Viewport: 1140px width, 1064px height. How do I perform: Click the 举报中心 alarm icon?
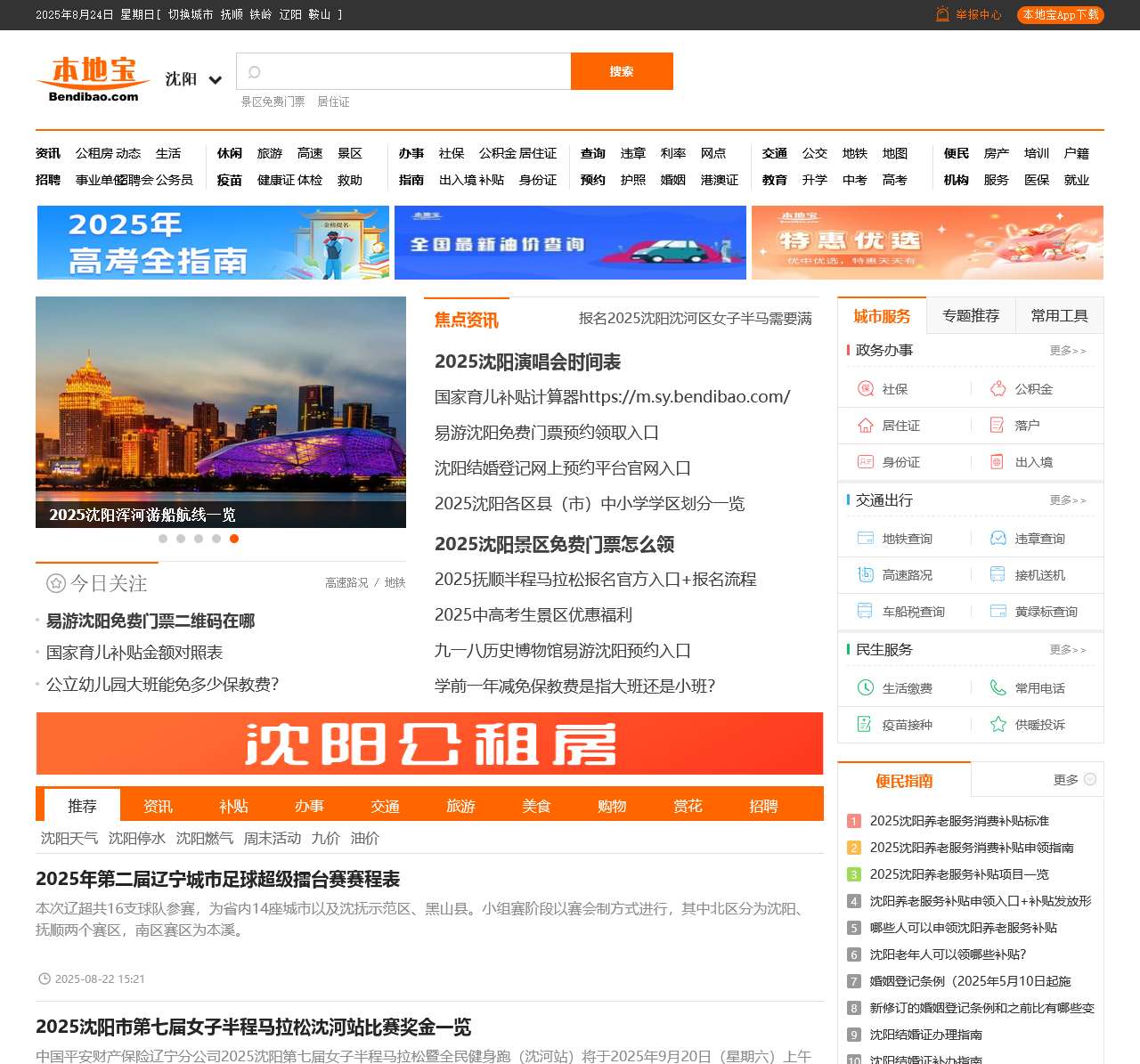(942, 15)
